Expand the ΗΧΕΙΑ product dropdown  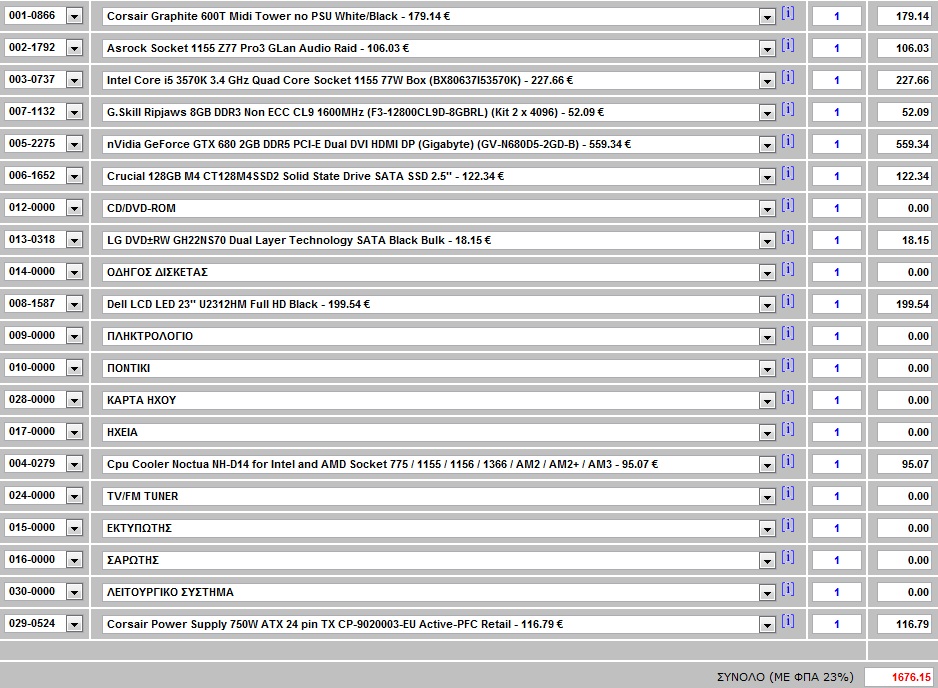(767, 433)
